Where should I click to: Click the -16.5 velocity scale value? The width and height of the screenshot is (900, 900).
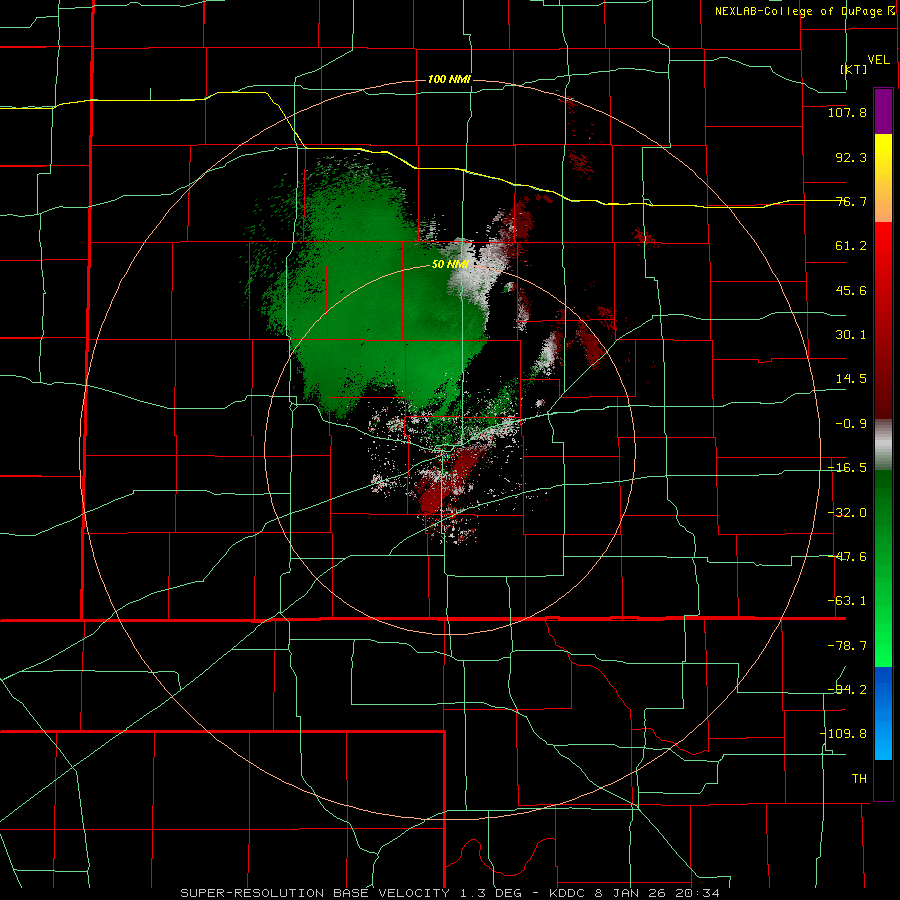coord(847,468)
